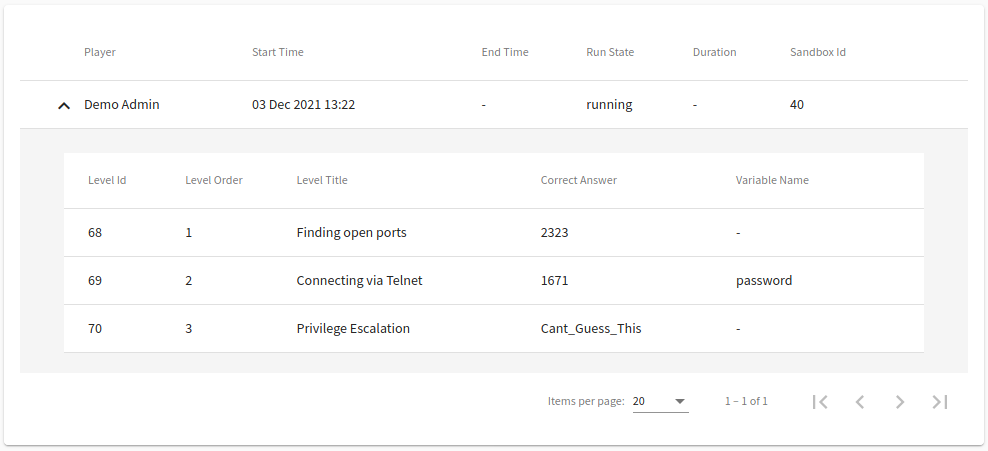Select the Connecting via Telnet level row

coord(494,280)
